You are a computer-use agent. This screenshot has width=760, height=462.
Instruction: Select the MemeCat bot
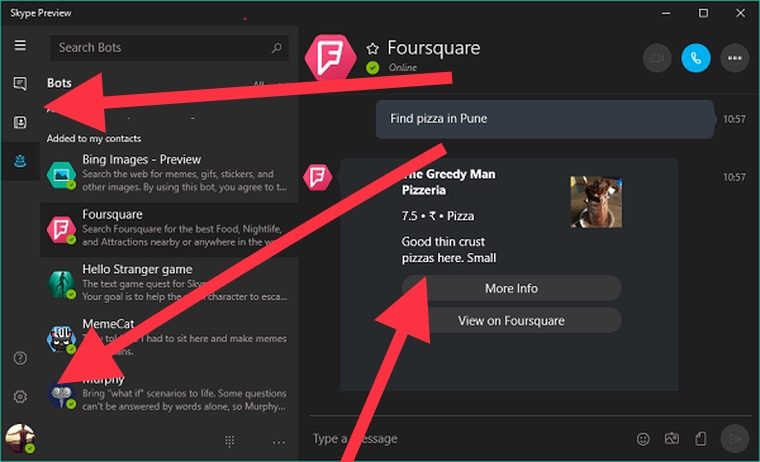169,338
